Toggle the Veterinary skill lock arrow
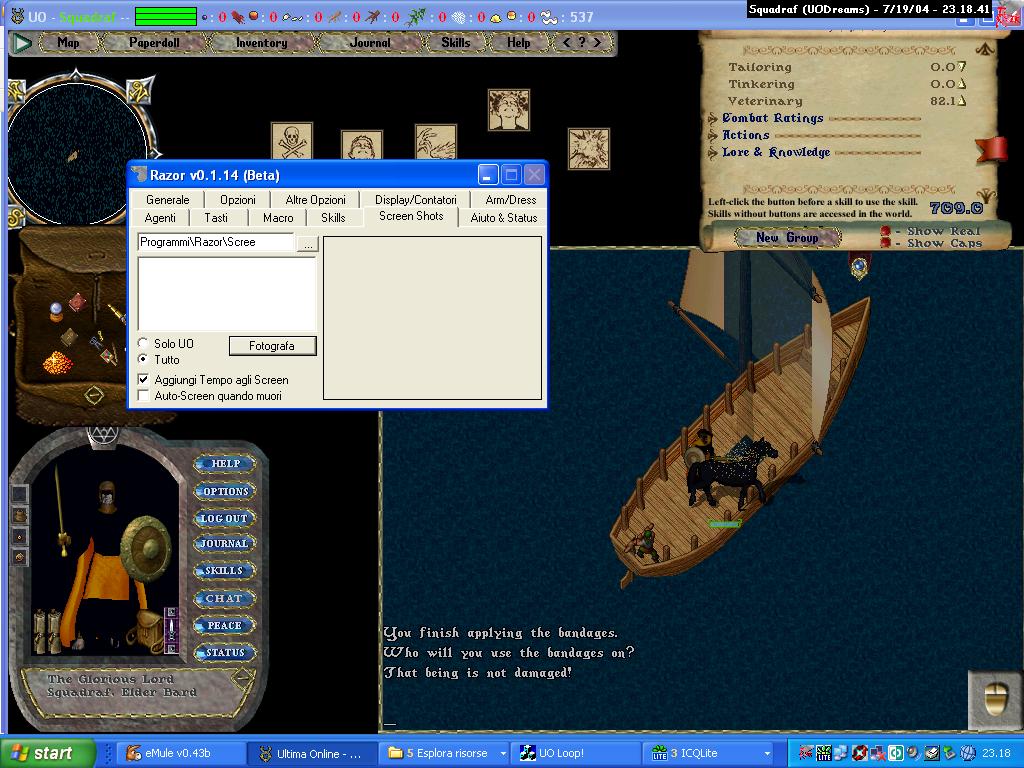The width and height of the screenshot is (1024, 768). 962,101
